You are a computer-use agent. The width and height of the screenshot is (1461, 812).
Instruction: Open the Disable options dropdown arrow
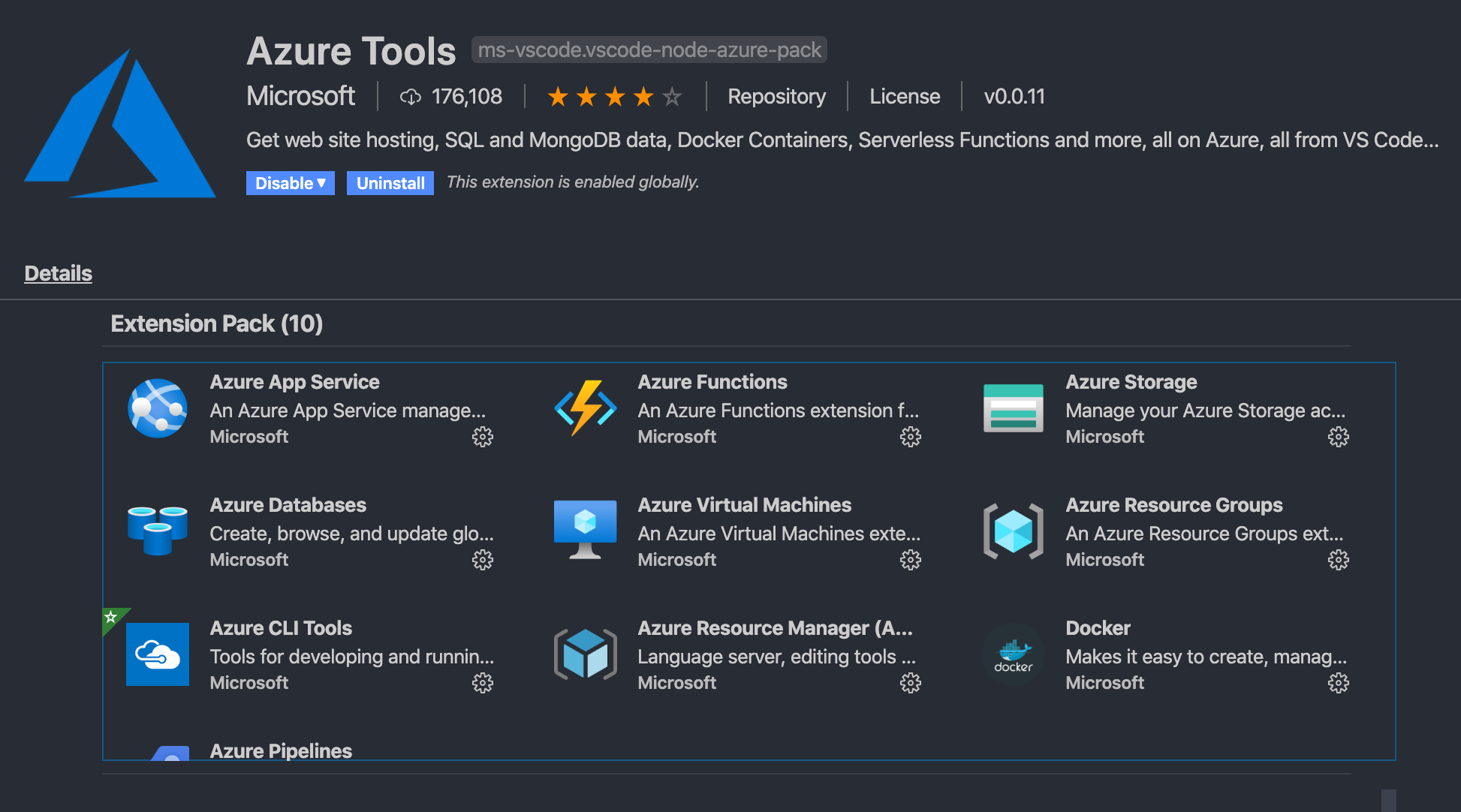(x=323, y=182)
